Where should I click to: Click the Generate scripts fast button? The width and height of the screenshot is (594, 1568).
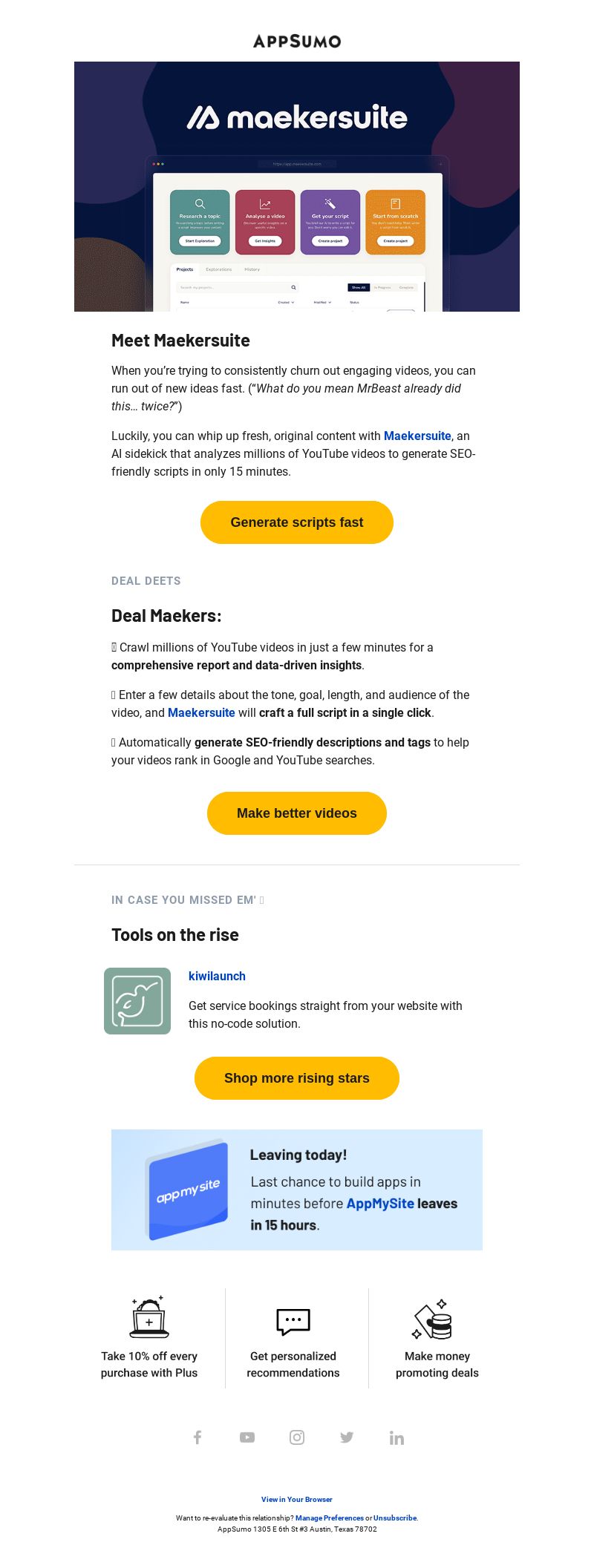coord(297,522)
